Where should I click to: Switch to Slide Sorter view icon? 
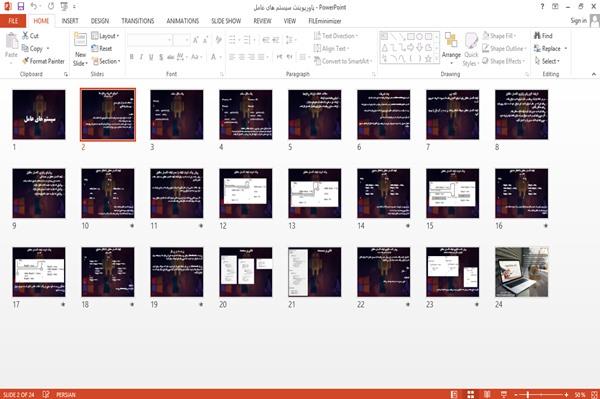click(x=471, y=394)
